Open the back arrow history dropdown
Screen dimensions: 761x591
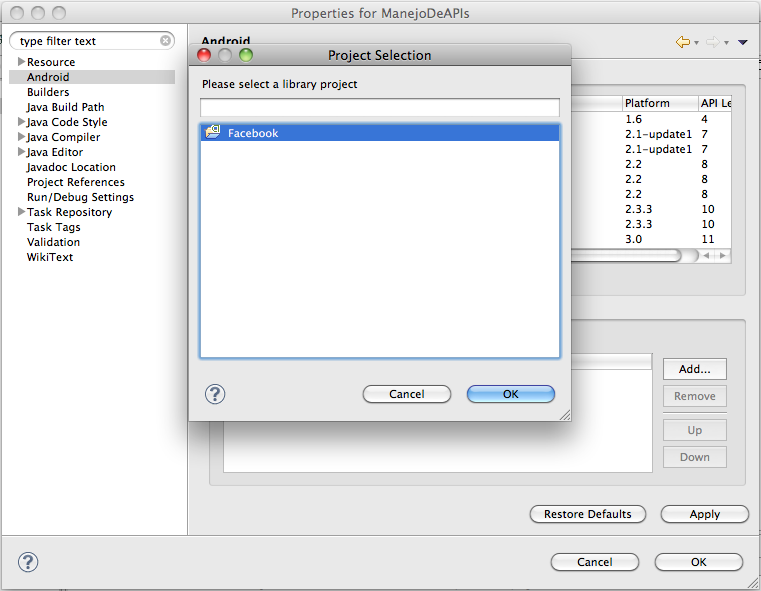point(696,43)
